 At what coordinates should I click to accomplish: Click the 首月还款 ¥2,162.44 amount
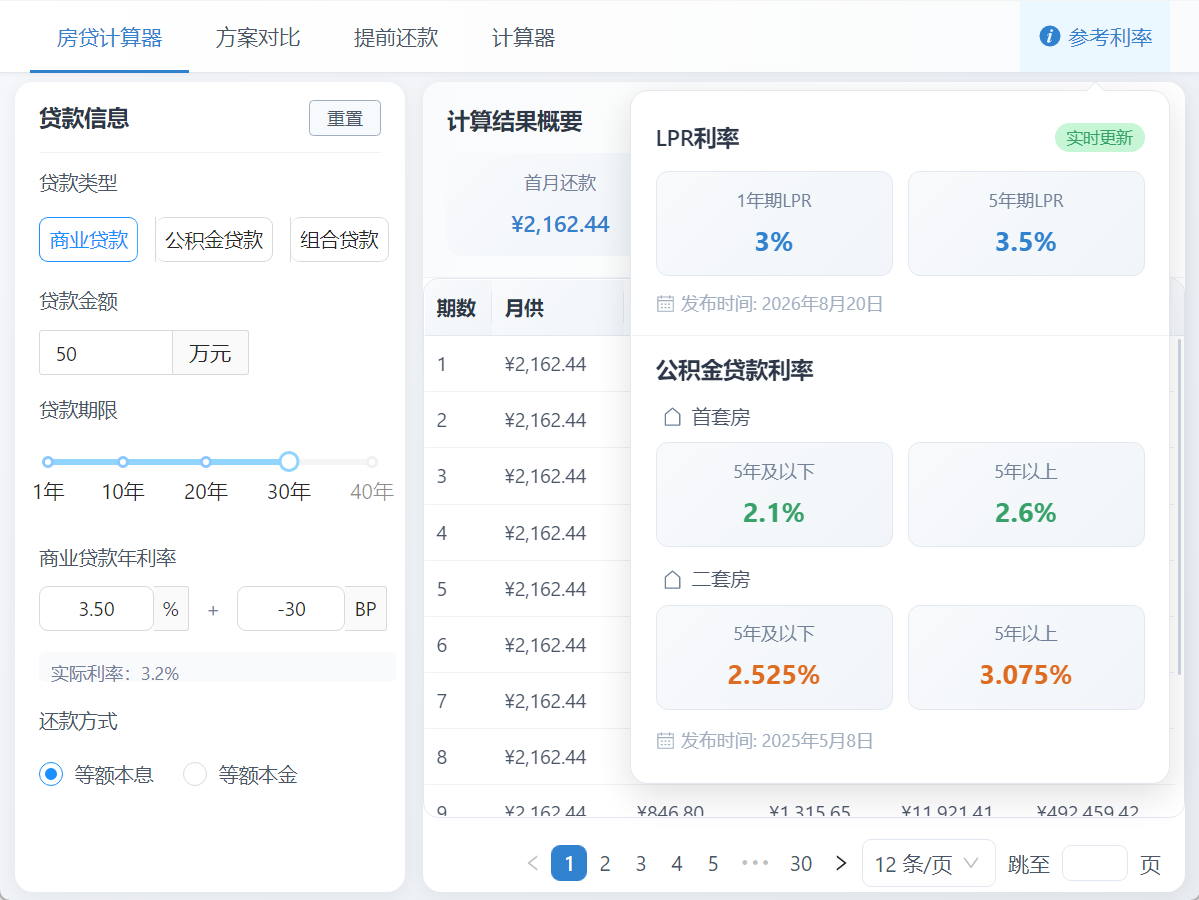coord(560,224)
